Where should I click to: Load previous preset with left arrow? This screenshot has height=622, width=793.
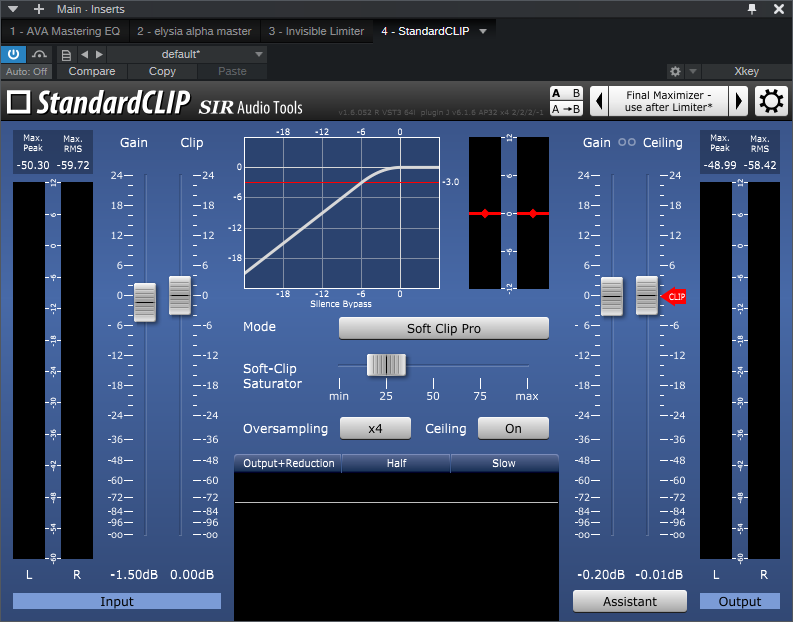click(x=84, y=54)
